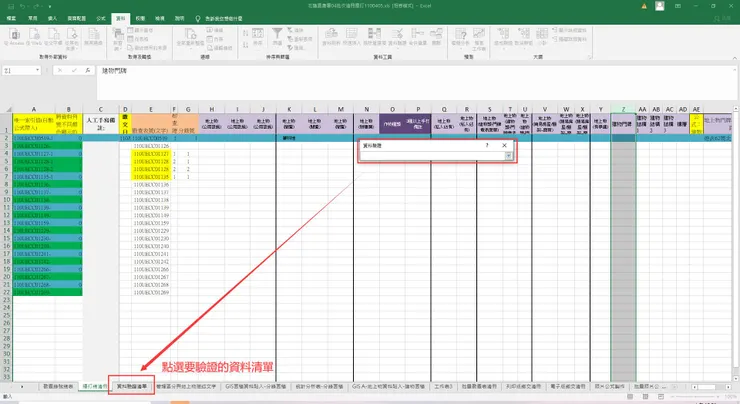Click the Select All corner of the grid

click(x=6, y=109)
